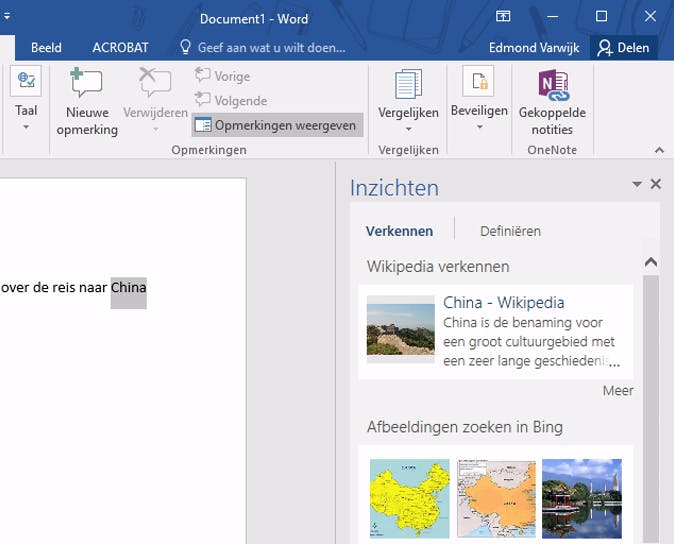Expand the Beveiligen dropdown arrow

tap(480, 127)
